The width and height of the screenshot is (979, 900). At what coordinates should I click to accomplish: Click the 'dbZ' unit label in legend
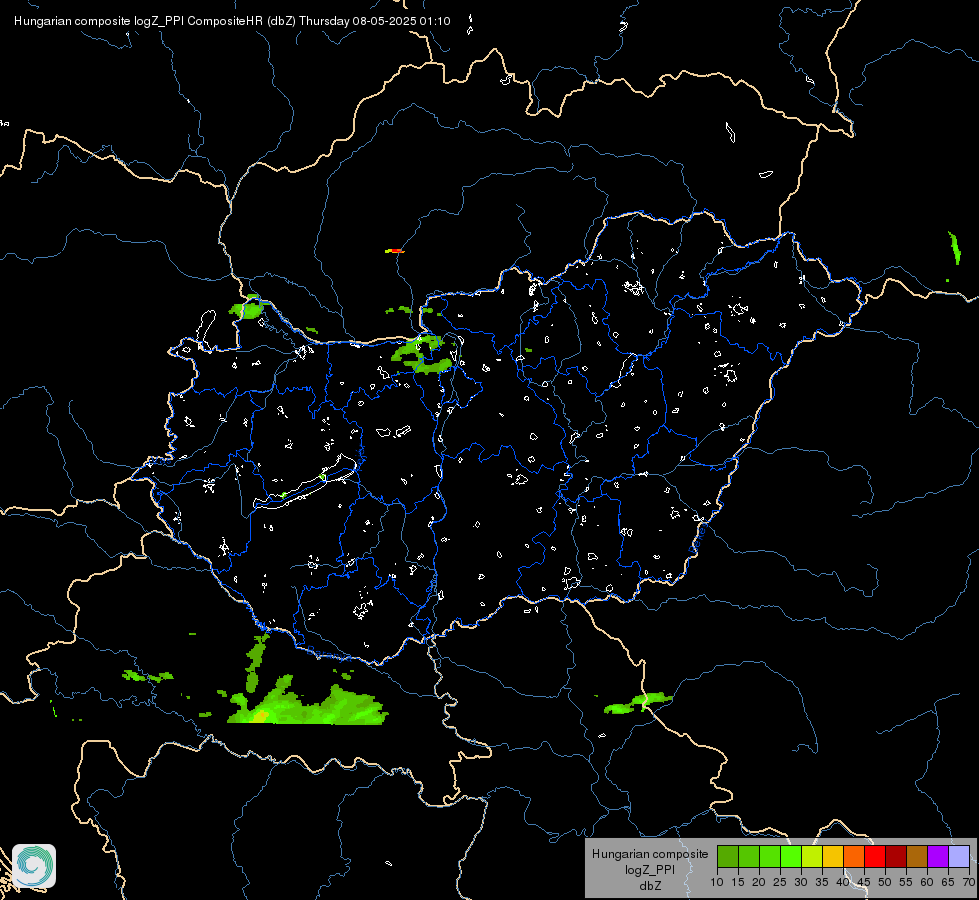pyautogui.click(x=650, y=886)
